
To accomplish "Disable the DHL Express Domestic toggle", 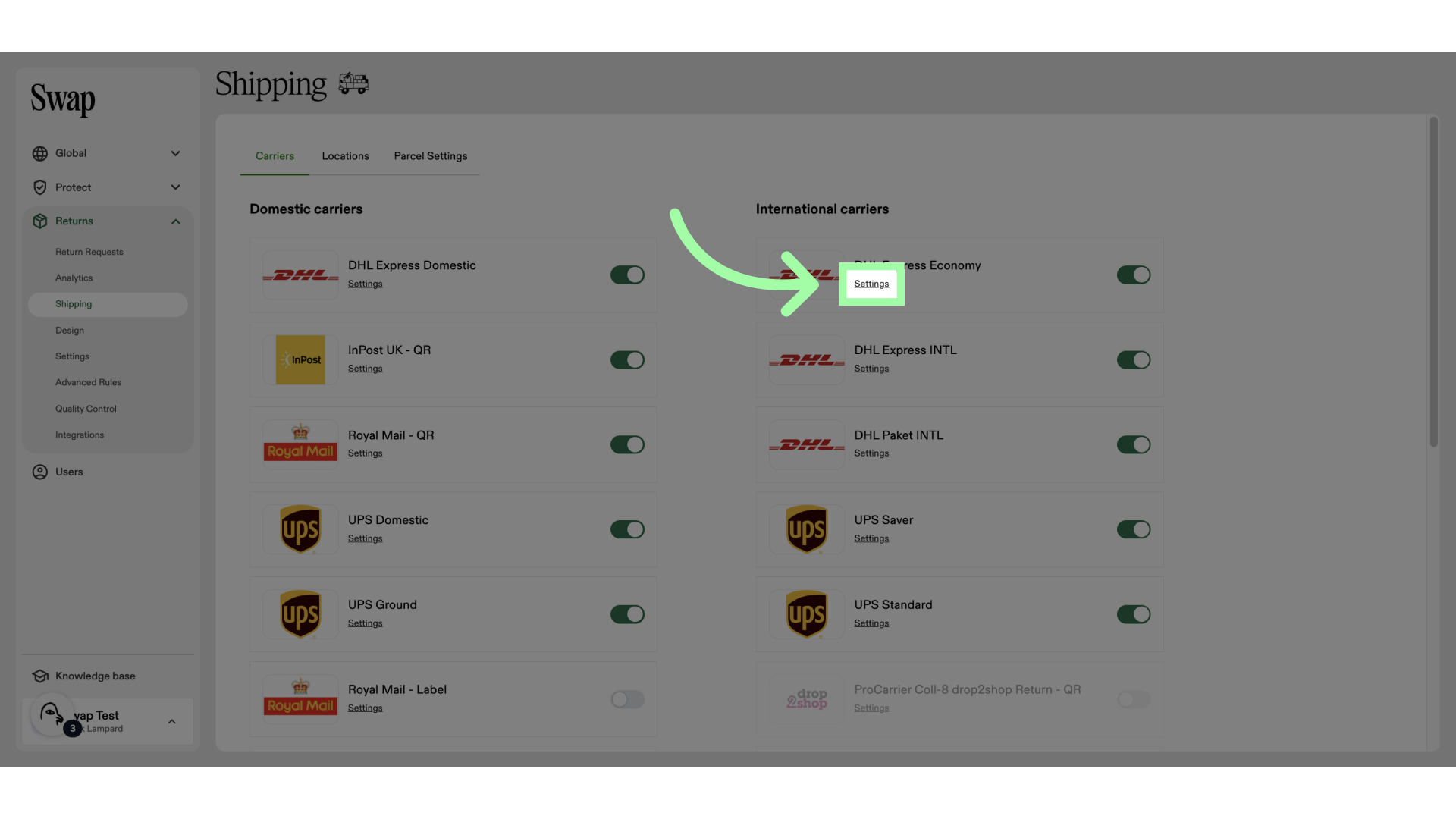I will click(x=627, y=275).
